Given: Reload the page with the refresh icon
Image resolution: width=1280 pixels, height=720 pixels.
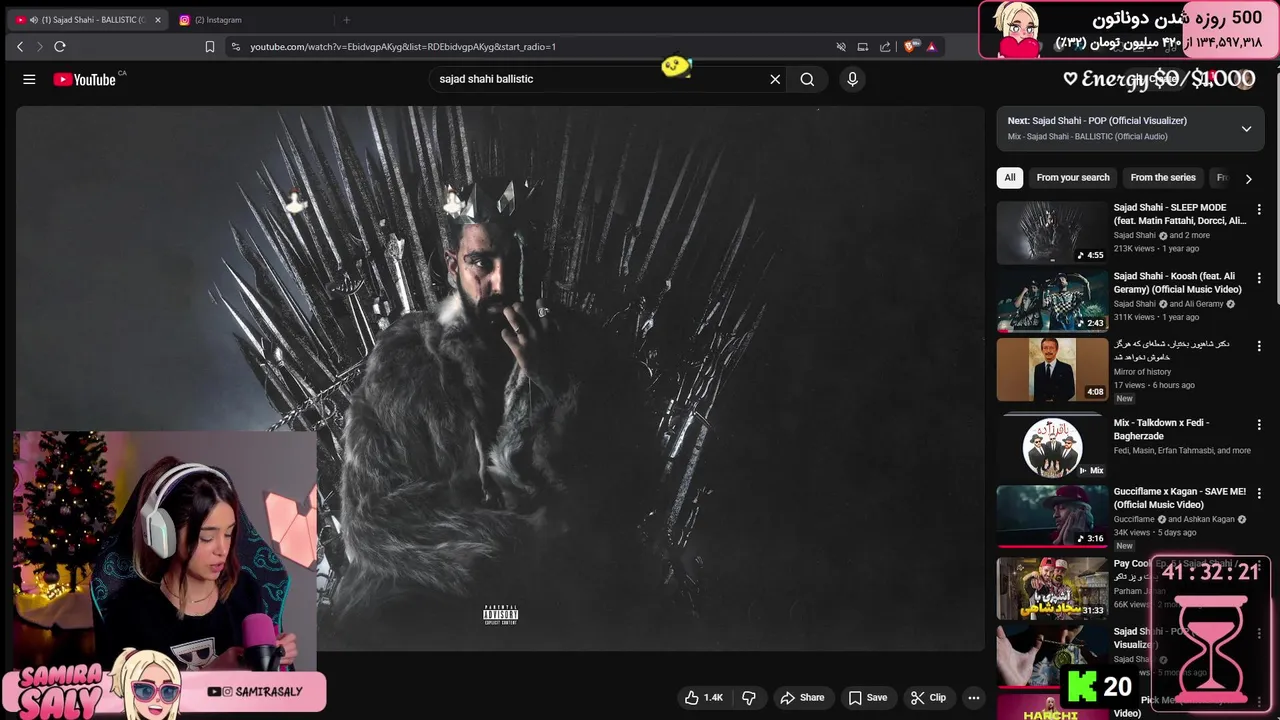Looking at the screenshot, I should 60,46.
